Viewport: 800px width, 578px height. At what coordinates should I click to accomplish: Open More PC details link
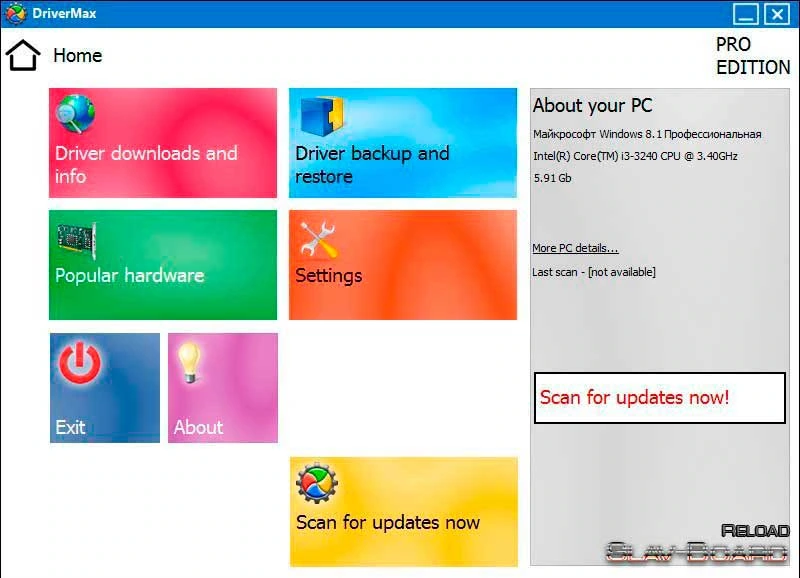[575, 248]
